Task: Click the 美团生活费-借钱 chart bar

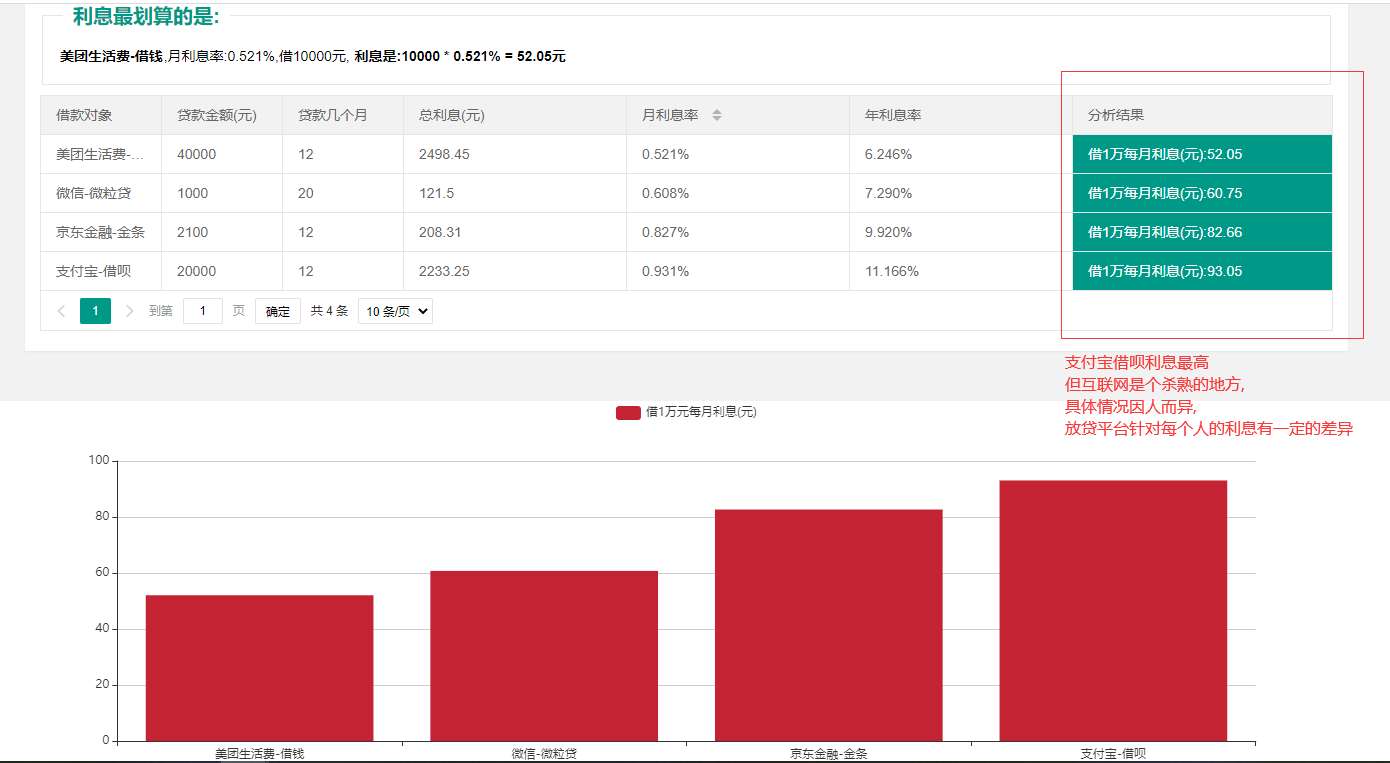Action: 260,668
